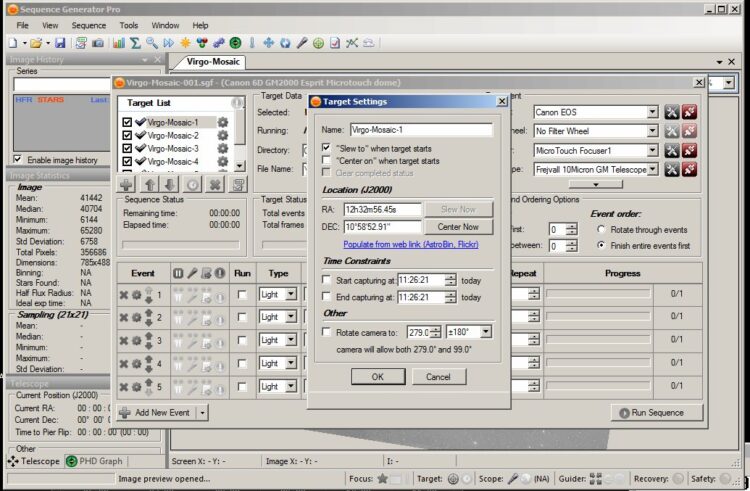This screenshot has width=750, height=491.
Task: Save the sequence with the floppy icon
Action: click(60, 43)
